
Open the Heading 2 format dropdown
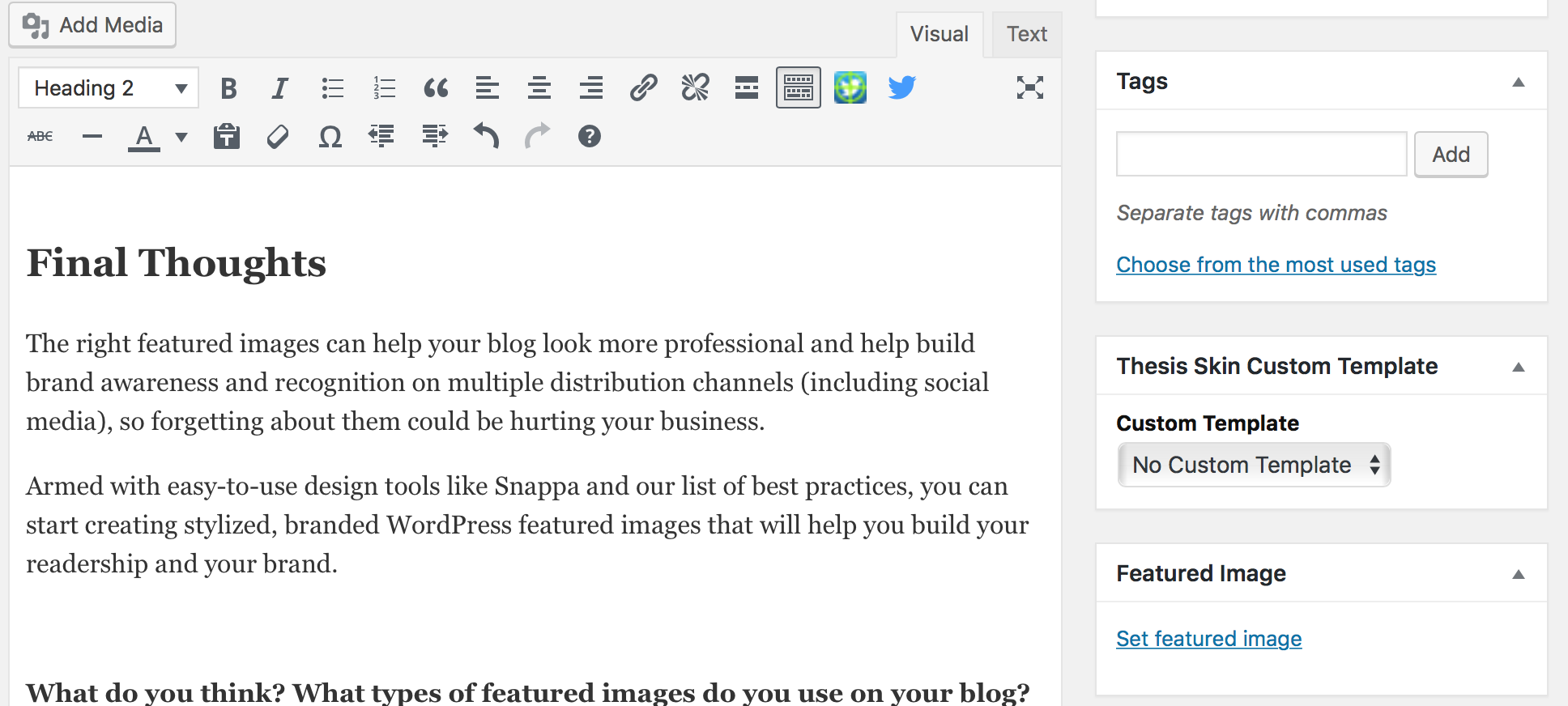[x=109, y=87]
